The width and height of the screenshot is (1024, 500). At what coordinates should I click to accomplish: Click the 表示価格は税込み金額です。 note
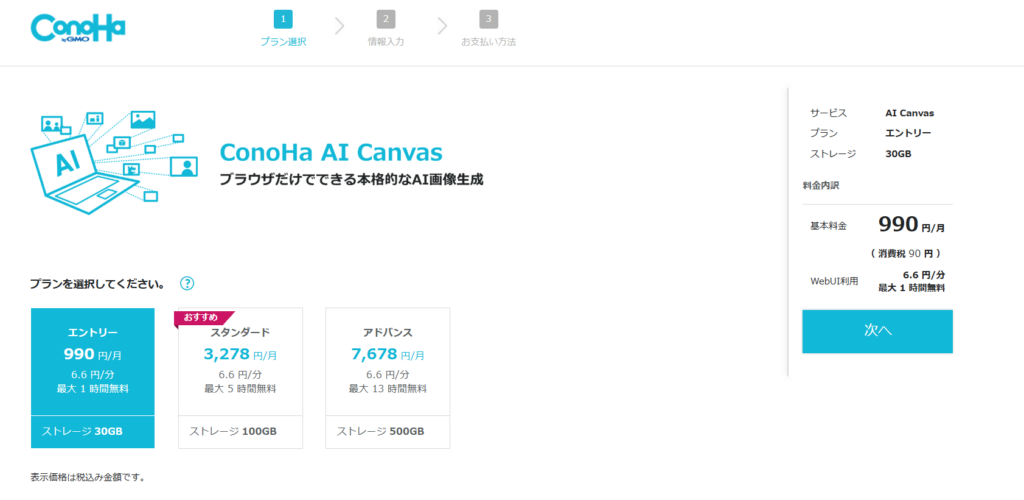tap(88, 477)
